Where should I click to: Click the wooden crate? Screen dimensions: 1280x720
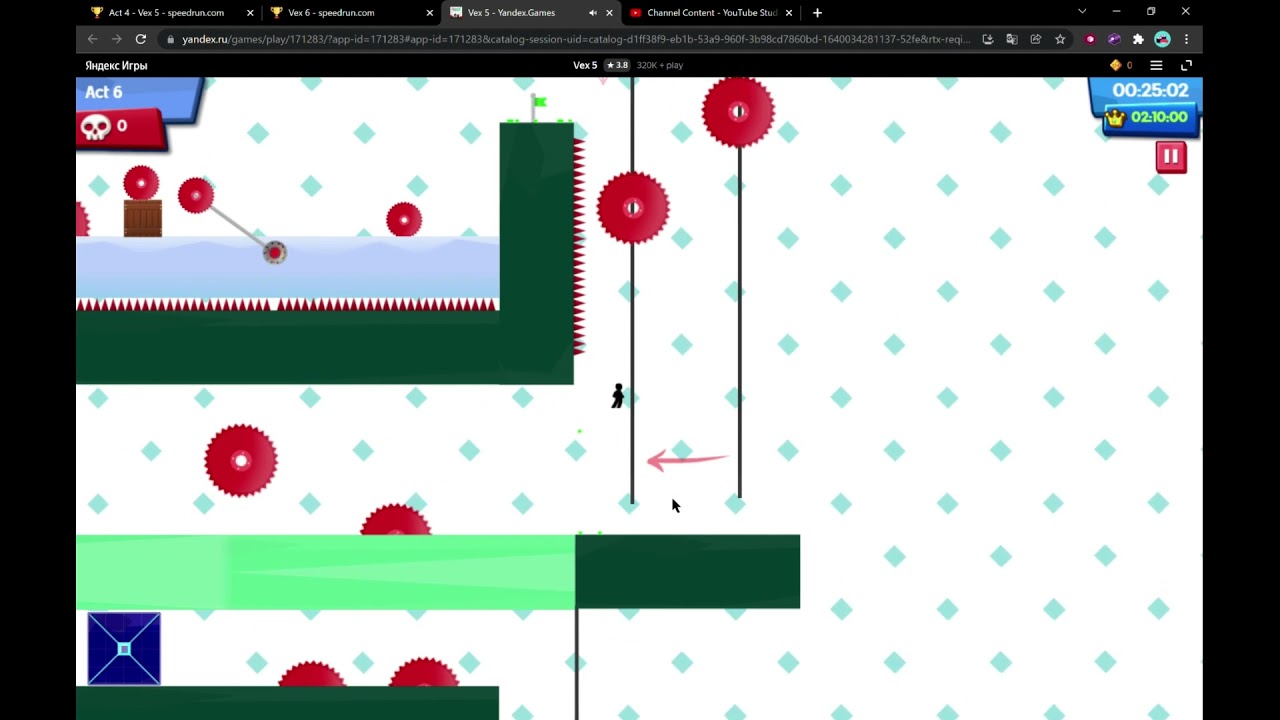coord(143,219)
